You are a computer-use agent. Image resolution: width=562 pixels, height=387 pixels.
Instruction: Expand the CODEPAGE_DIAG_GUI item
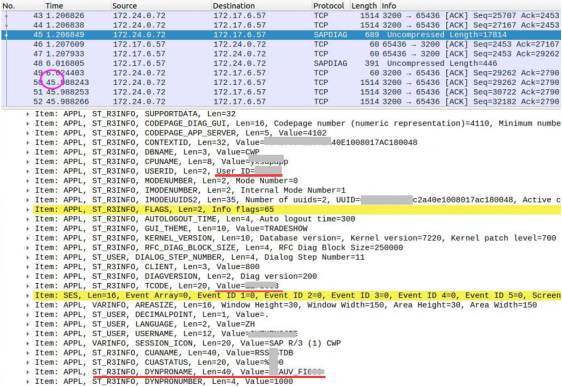pos(28,124)
